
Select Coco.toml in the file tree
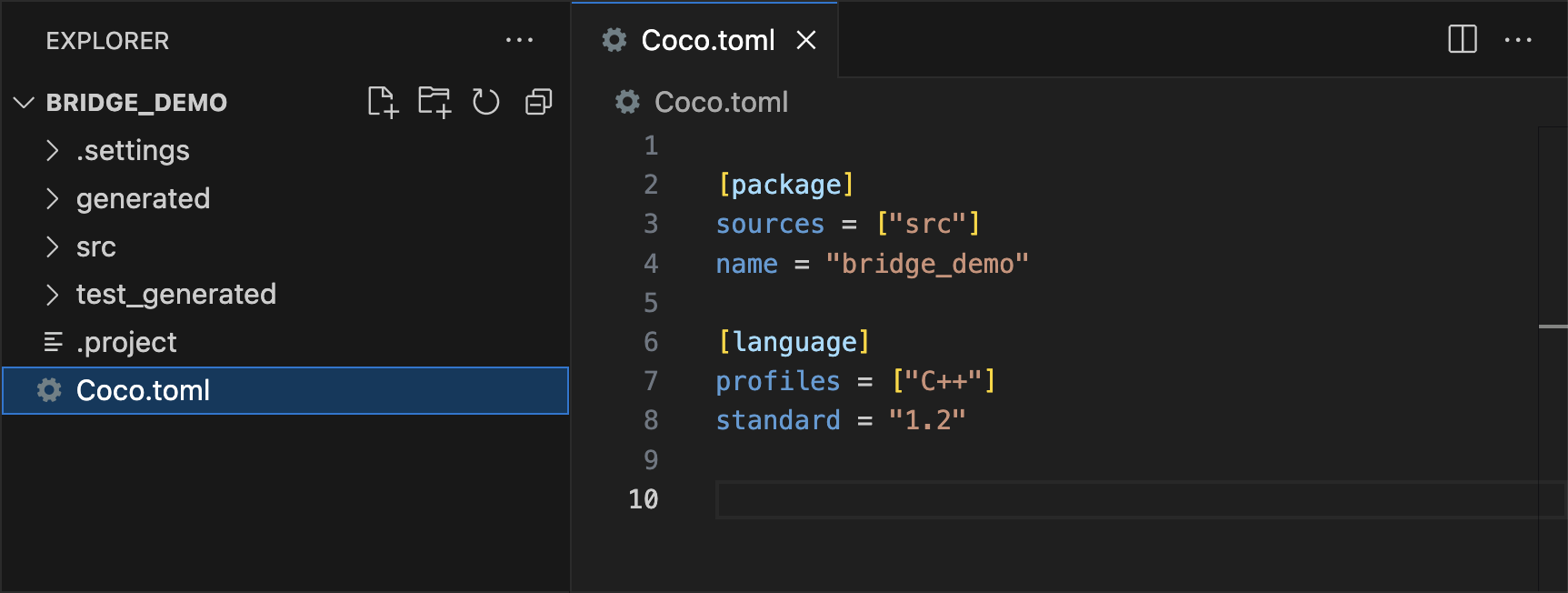coord(285,390)
